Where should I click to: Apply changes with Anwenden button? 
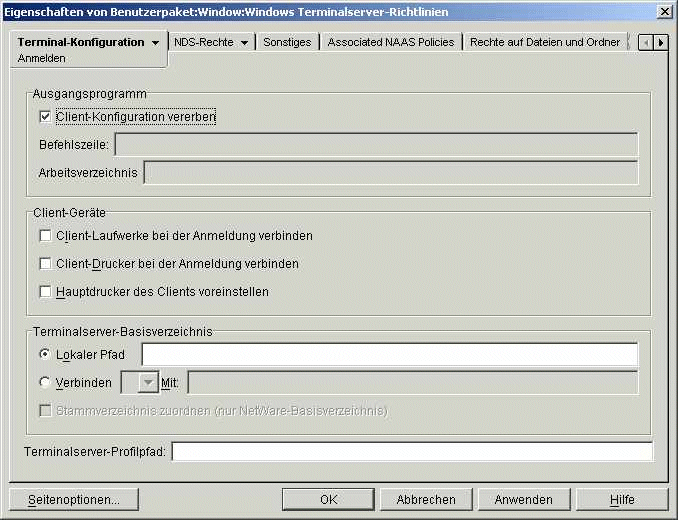pos(524,500)
